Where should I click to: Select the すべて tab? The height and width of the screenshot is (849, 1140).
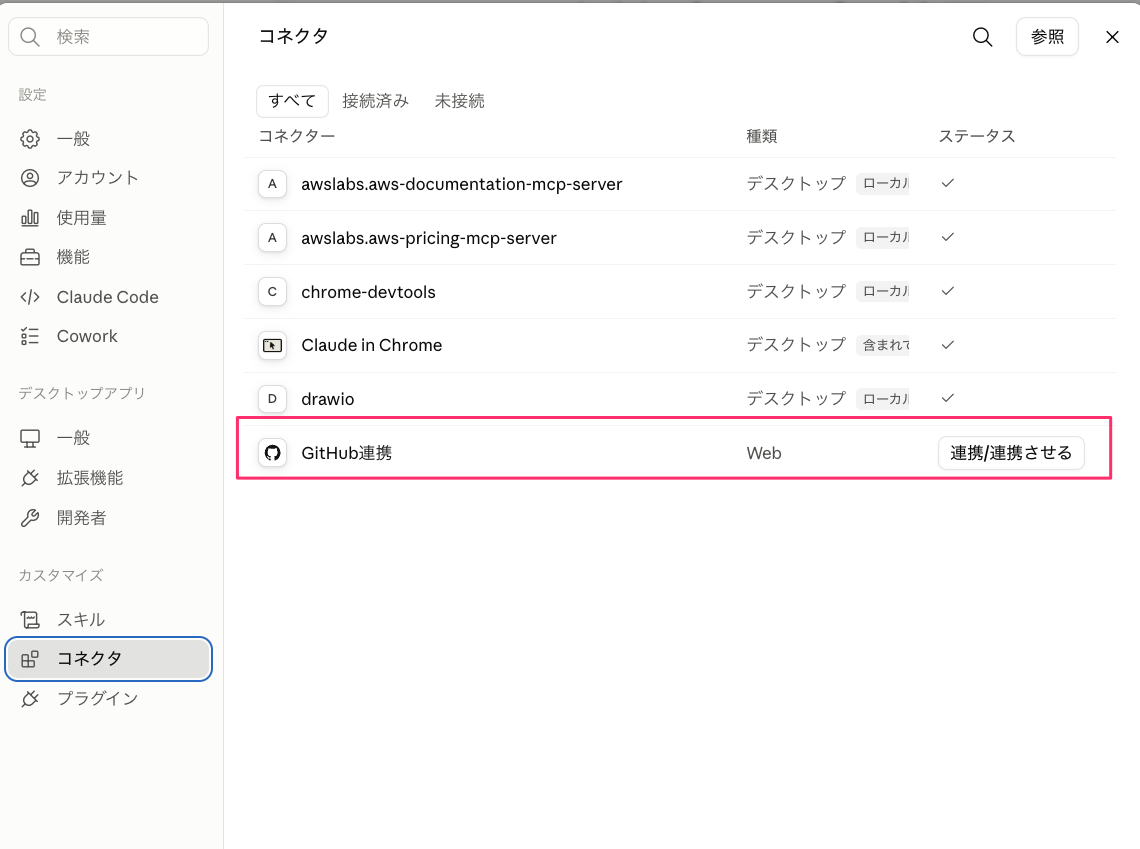click(292, 101)
